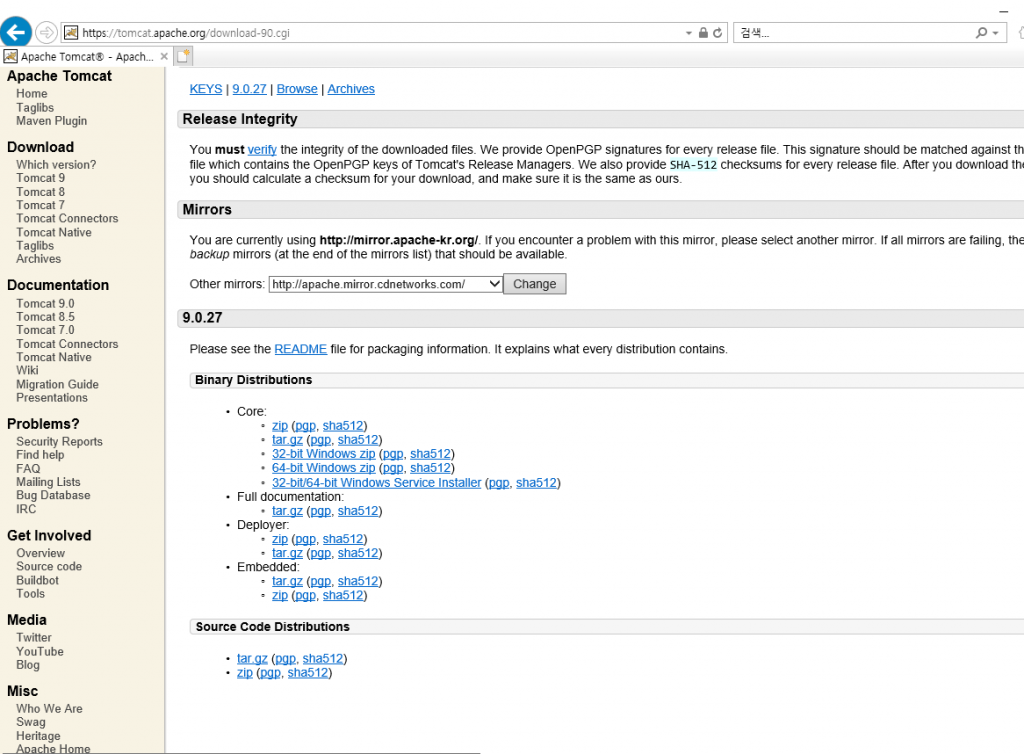Close the Apache Tomcat browser tab
Image resolution: width=1024 pixels, height=754 pixels.
click(x=164, y=56)
